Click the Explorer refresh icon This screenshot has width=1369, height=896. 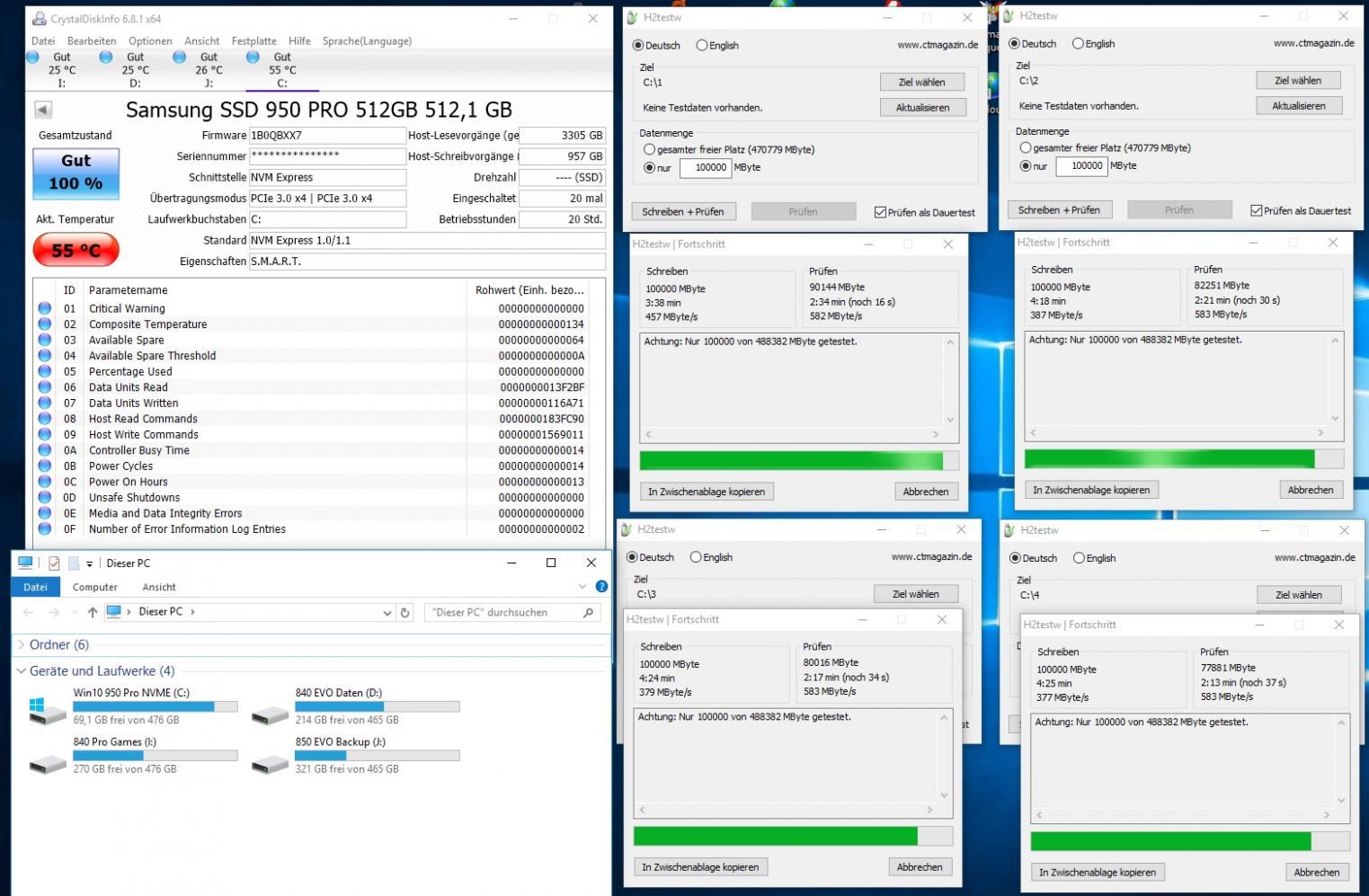coord(405,612)
